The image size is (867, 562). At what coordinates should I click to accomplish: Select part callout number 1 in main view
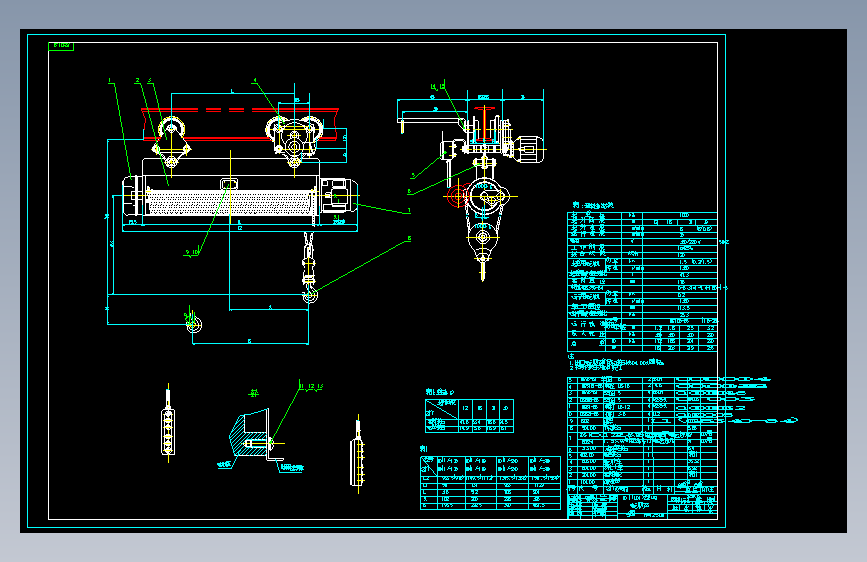click(110, 81)
